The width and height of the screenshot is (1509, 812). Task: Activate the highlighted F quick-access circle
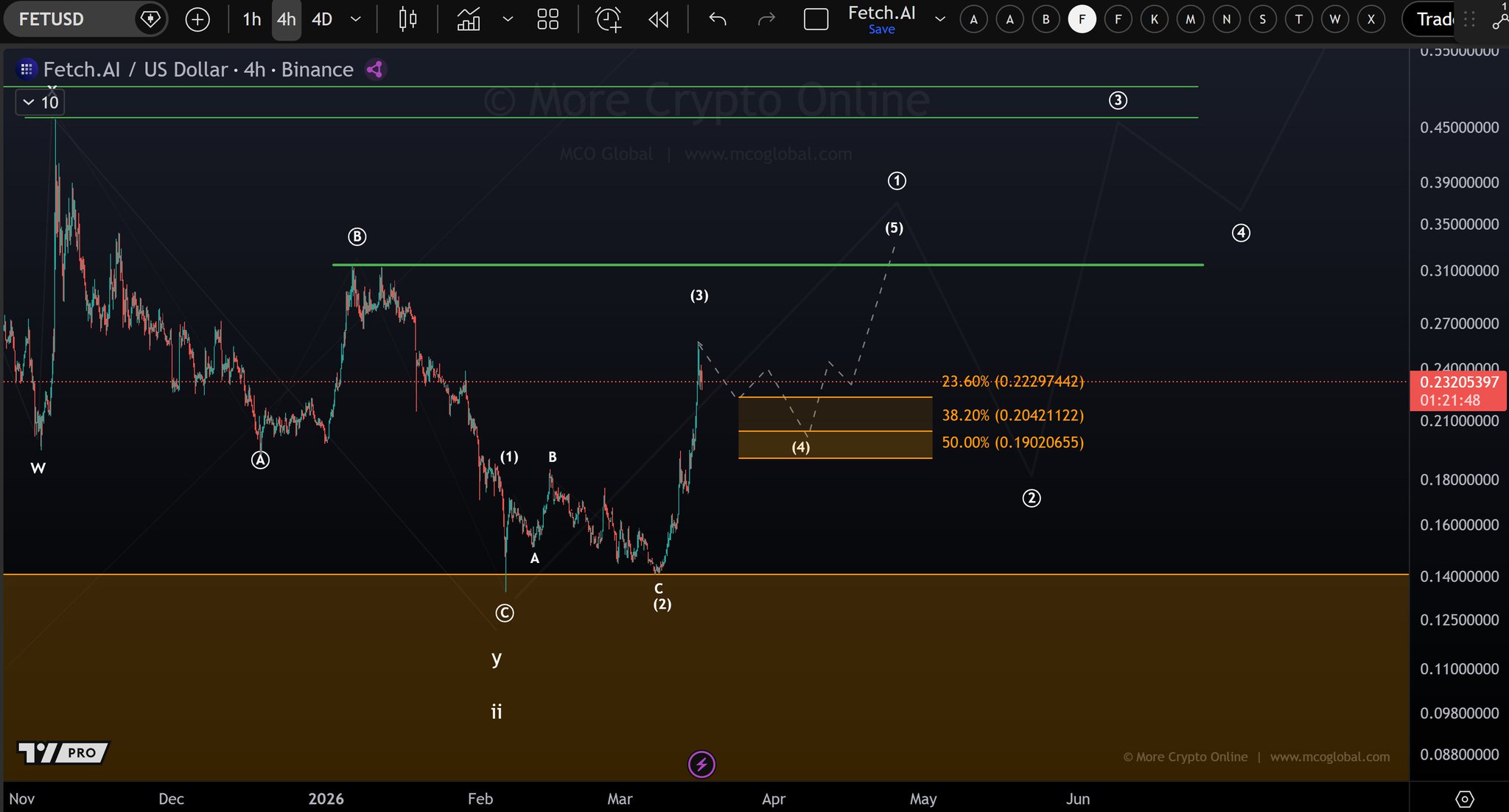1082,19
